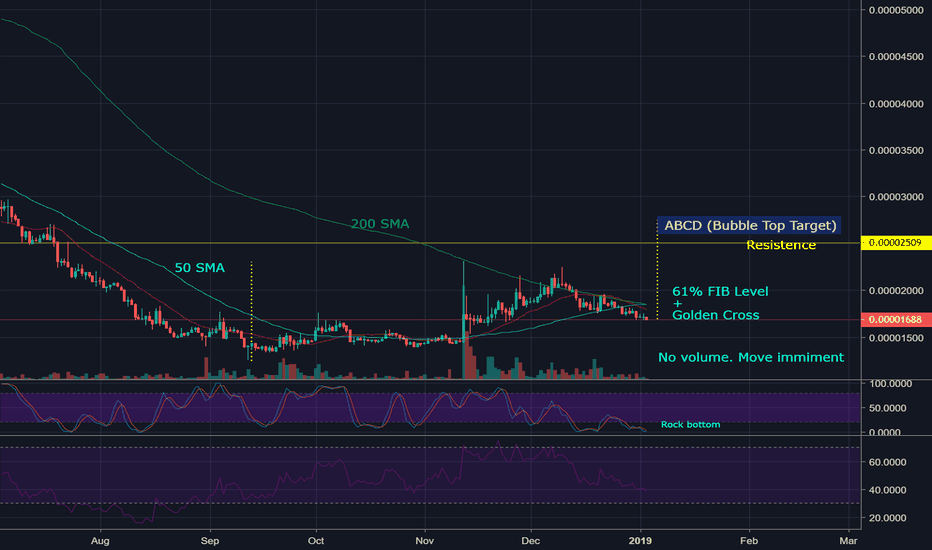Click the Aug label on time axis
This screenshot has height=550, width=932.
tap(100, 540)
